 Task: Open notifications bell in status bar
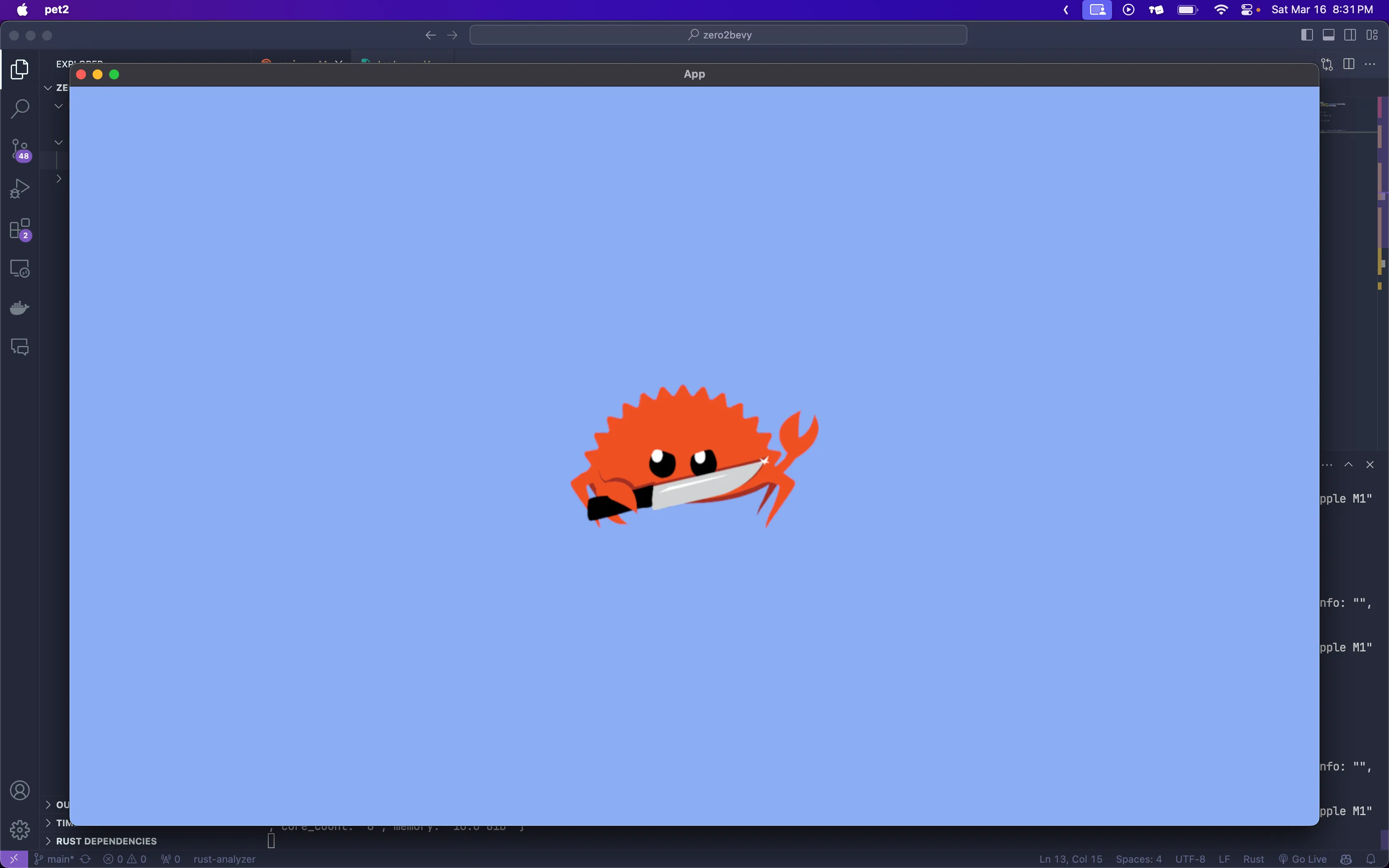pyautogui.click(x=1371, y=859)
